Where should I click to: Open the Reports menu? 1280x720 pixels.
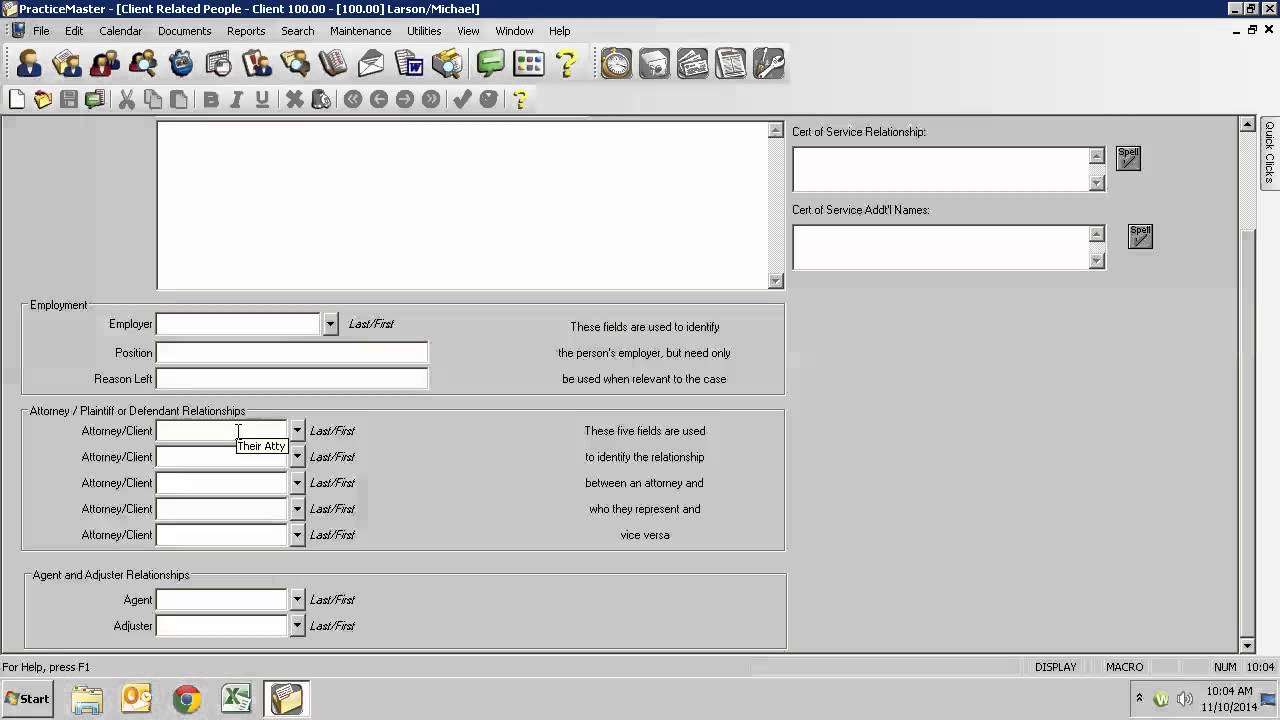pyautogui.click(x=246, y=31)
